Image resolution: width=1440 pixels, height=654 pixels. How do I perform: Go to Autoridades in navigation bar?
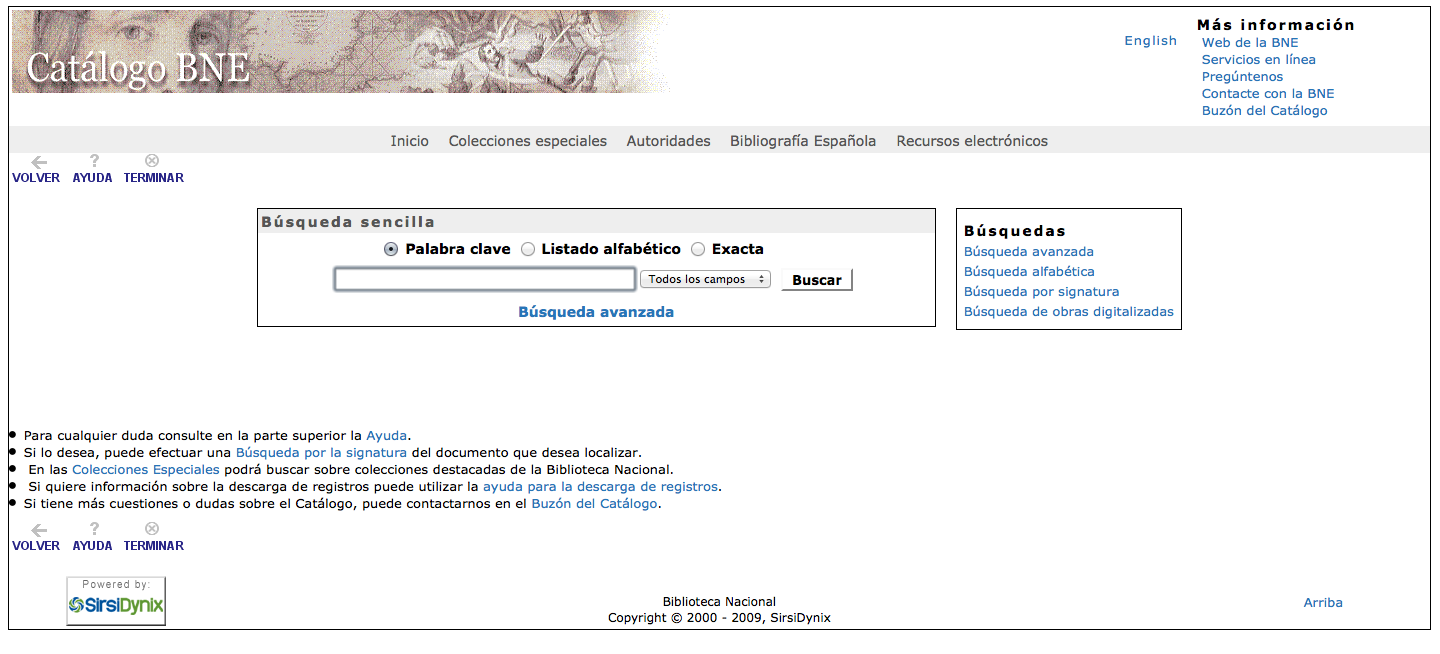[x=668, y=141]
